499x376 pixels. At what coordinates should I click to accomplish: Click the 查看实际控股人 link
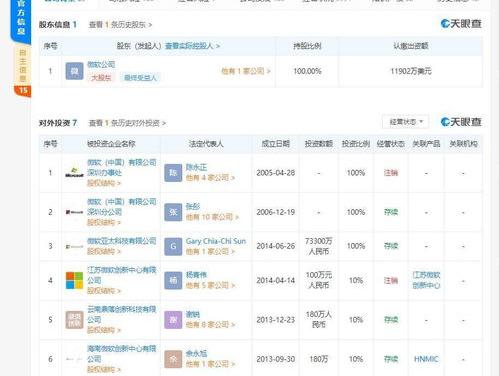[192, 46]
